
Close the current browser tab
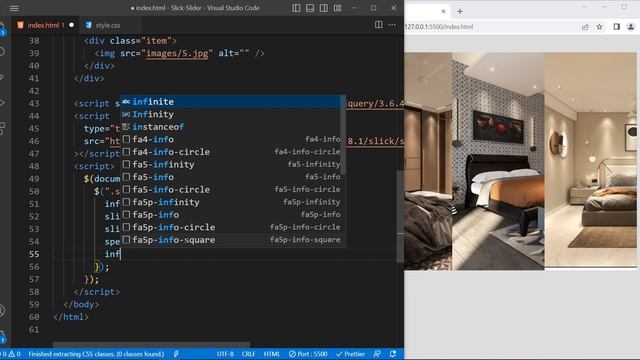click(443, 11)
